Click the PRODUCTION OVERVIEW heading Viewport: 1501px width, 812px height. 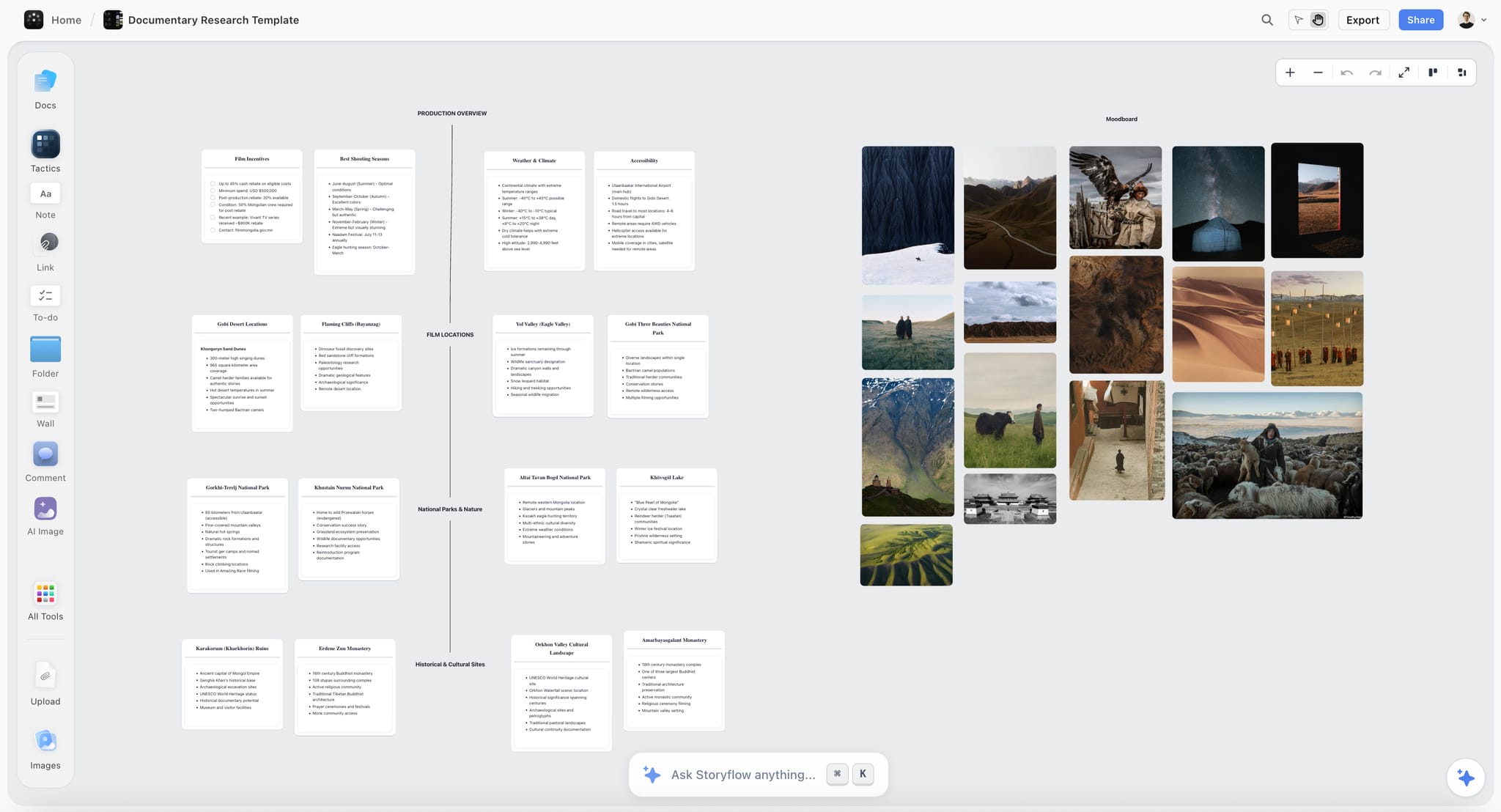click(452, 114)
